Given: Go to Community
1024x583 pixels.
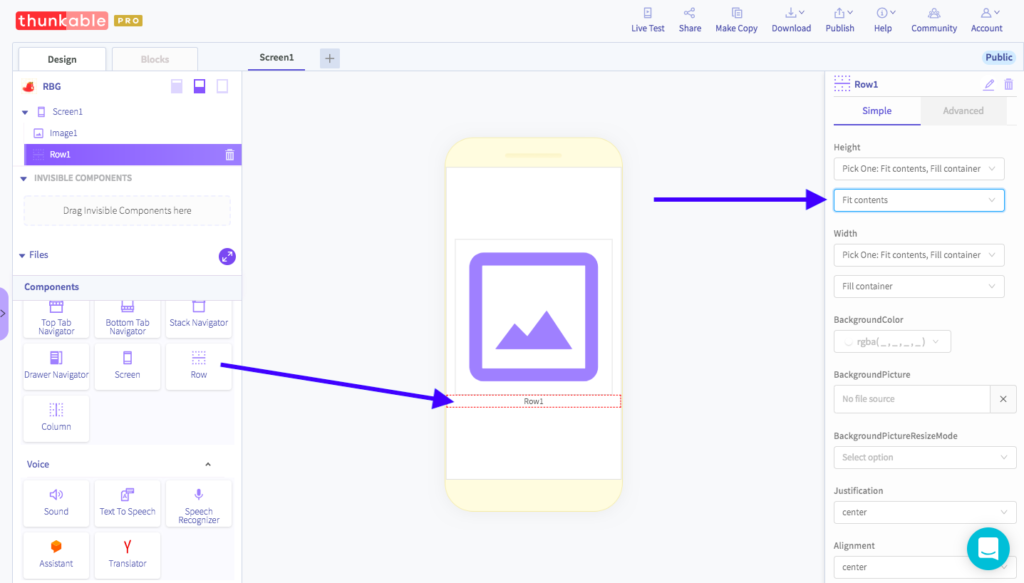Looking at the screenshot, I should 934,20.
